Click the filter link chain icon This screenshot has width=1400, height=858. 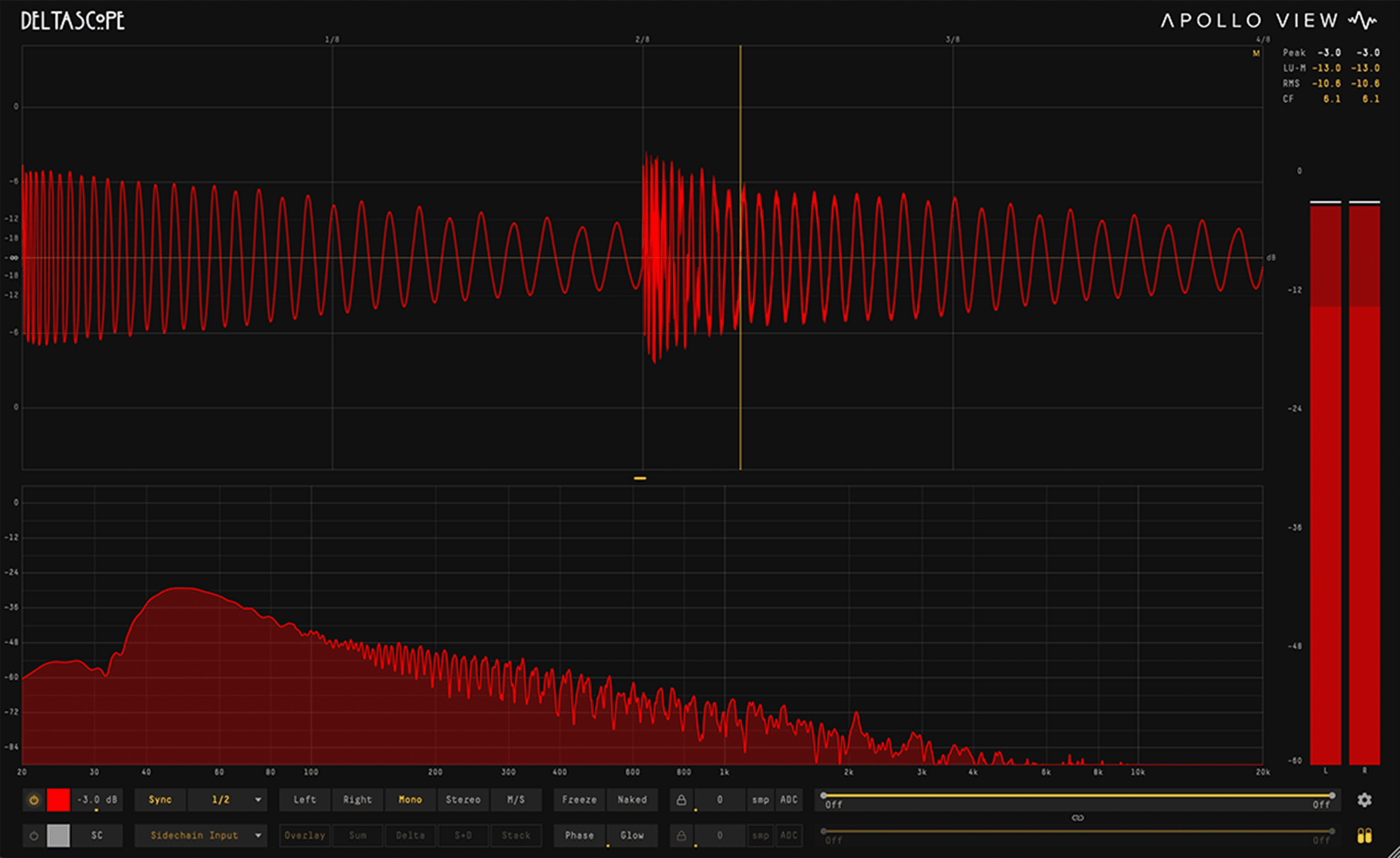click(x=1077, y=818)
